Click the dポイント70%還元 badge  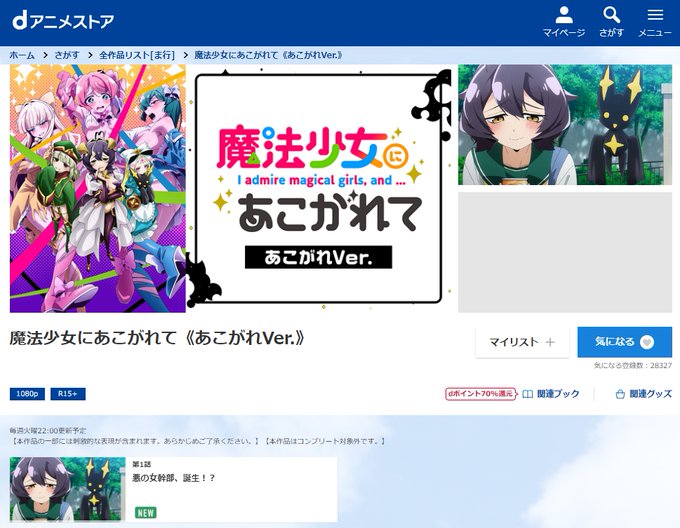point(481,394)
